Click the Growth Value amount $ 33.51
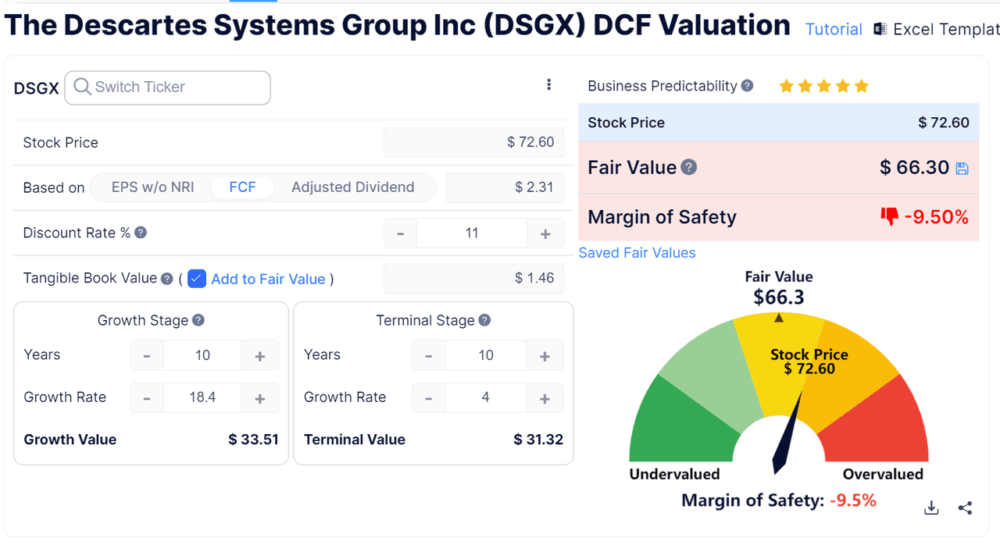The height and width of the screenshot is (552, 1000). pyautogui.click(x=253, y=440)
